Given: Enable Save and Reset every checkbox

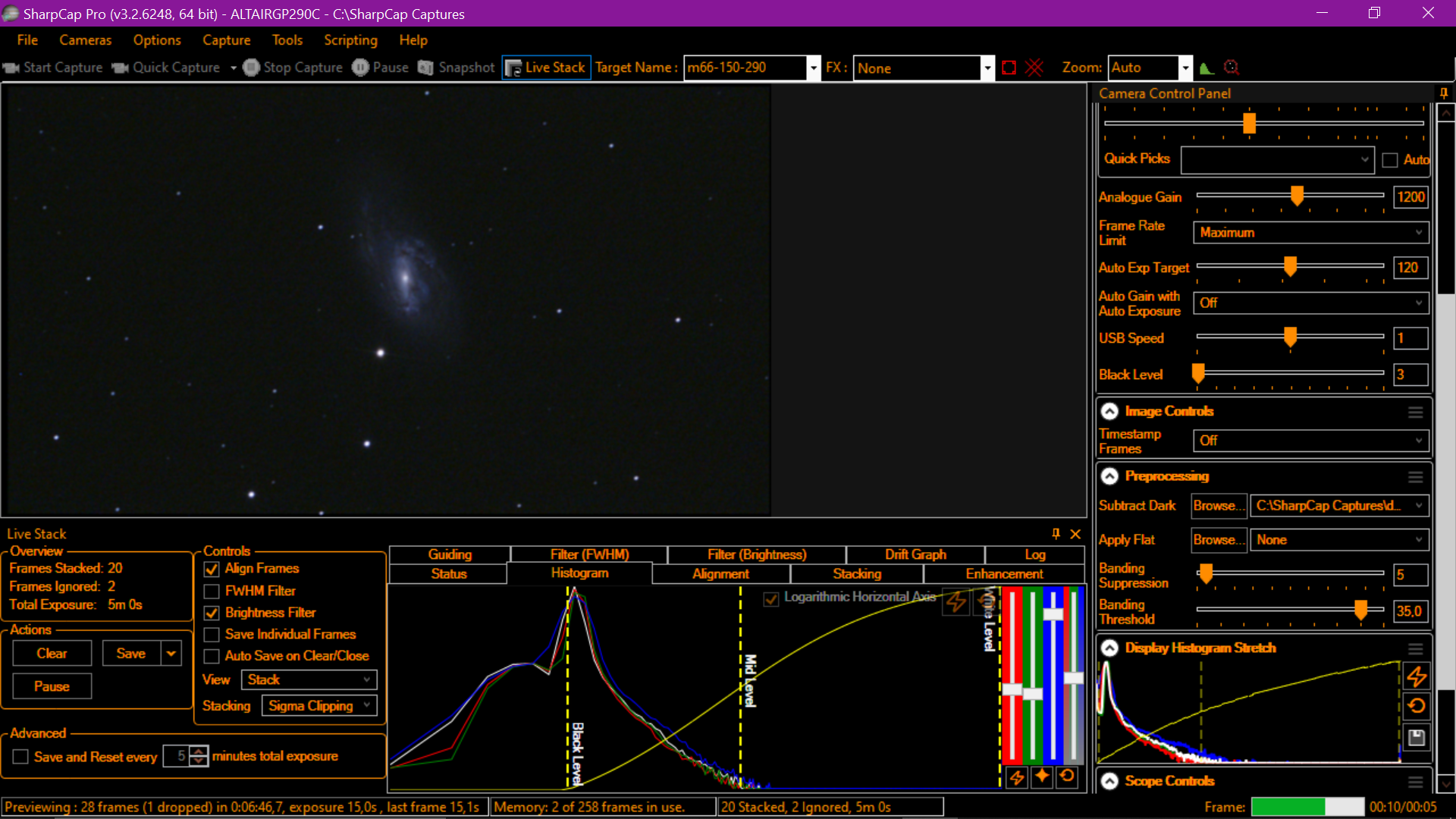Looking at the screenshot, I should tap(20, 756).
